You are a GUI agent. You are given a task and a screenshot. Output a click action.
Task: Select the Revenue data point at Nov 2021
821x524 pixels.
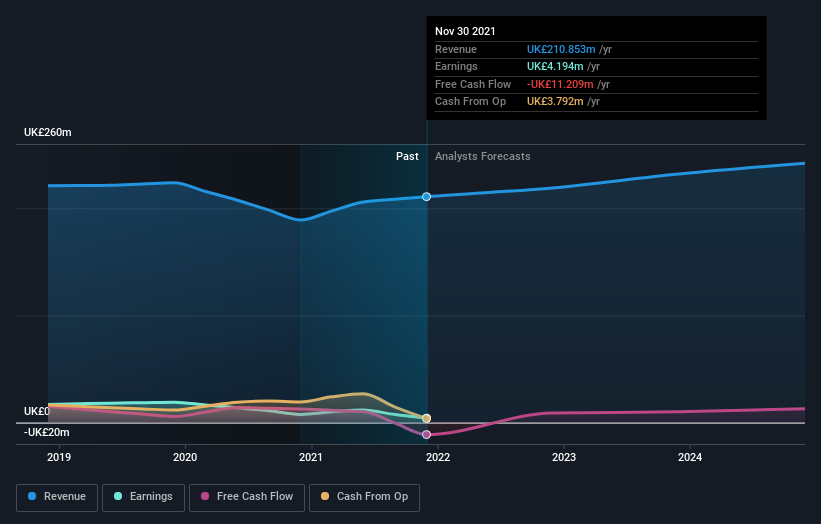[426, 196]
